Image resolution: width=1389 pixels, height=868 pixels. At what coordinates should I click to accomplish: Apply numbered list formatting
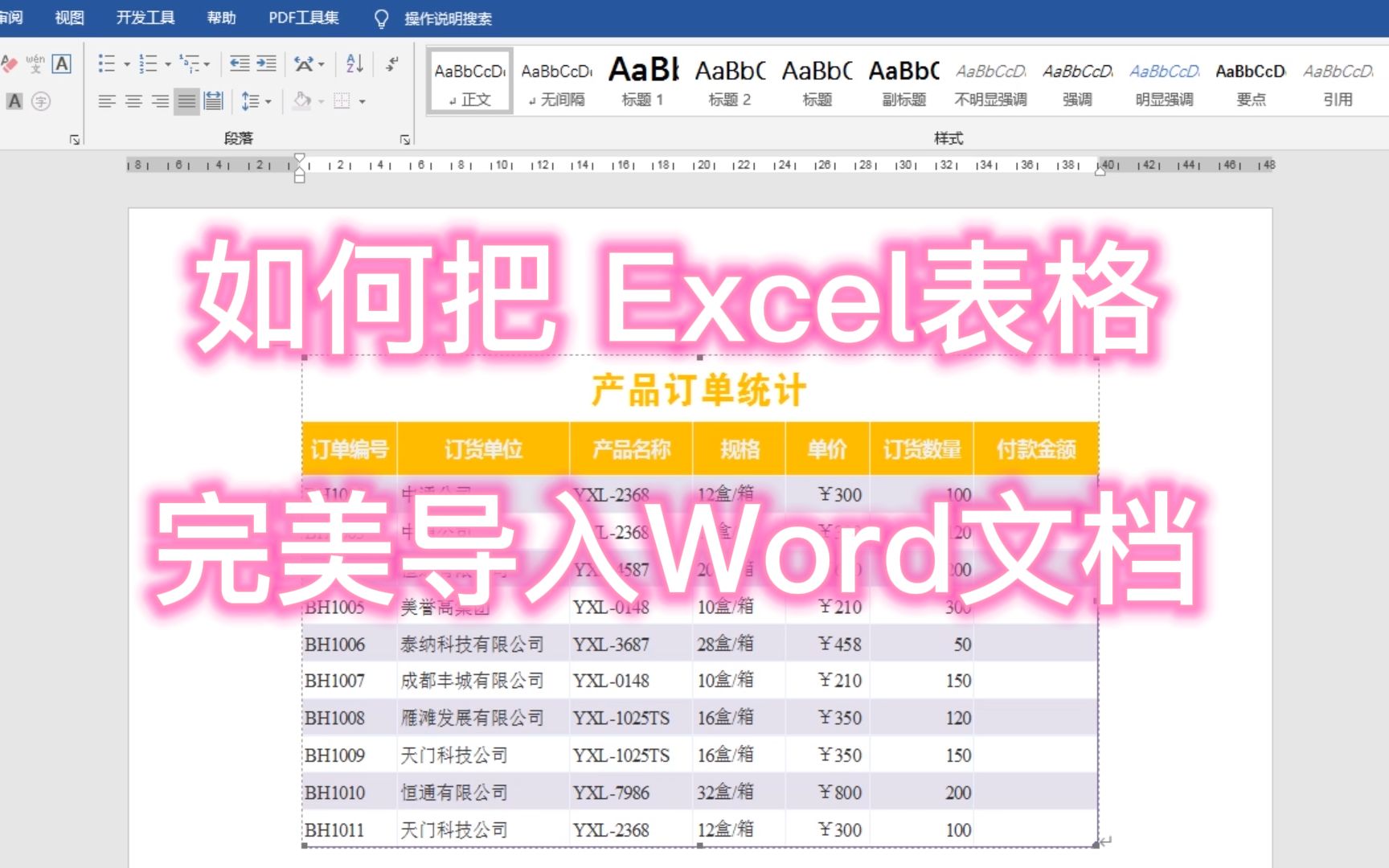click(x=148, y=63)
